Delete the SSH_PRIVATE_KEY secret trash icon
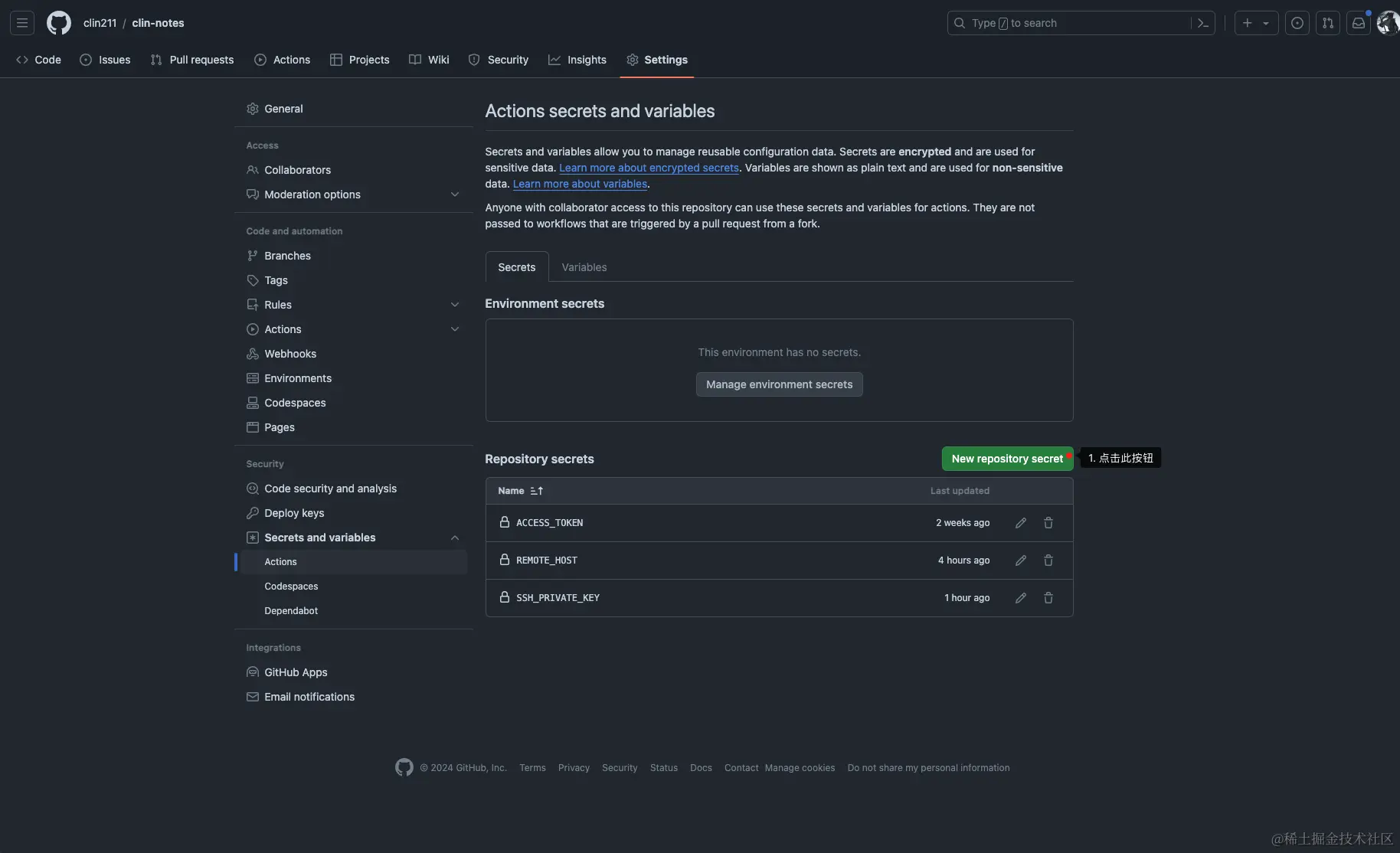 [x=1048, y=598]
